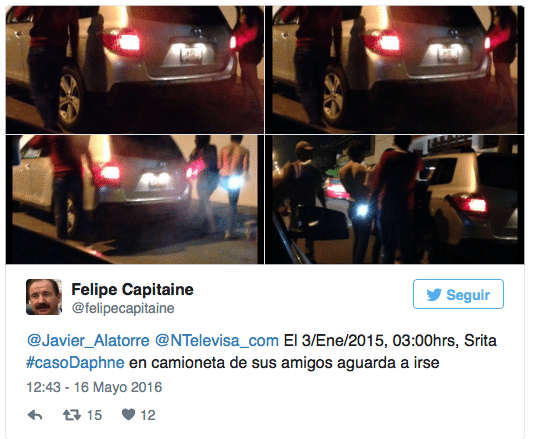Click the reply arrow icon
This screenshot has width=546, height=439.
[x=35, y=415]
